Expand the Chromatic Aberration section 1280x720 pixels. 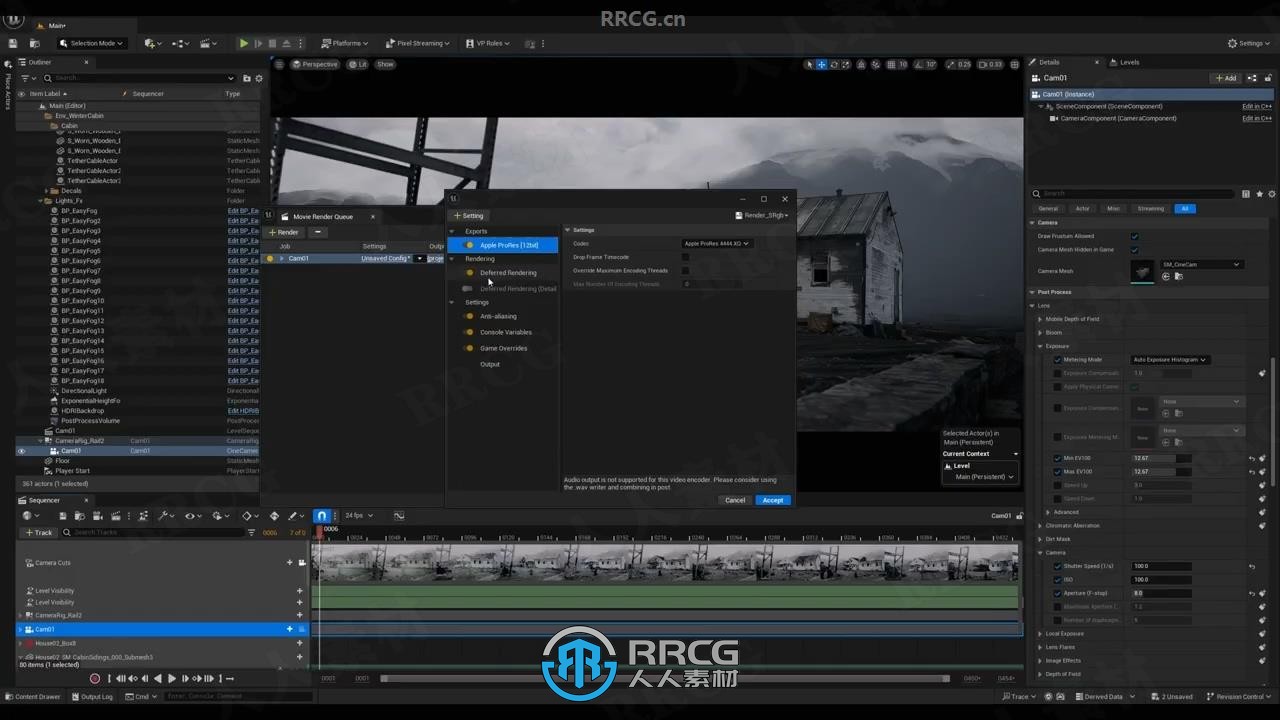1040,525
